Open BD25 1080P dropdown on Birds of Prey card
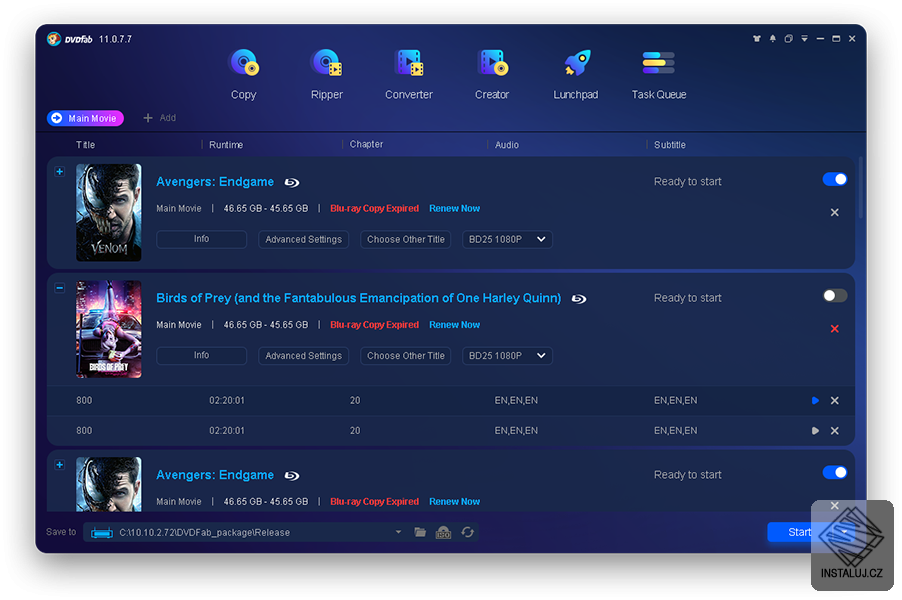This screenshot has height=600, width=902. click(507, 356)
